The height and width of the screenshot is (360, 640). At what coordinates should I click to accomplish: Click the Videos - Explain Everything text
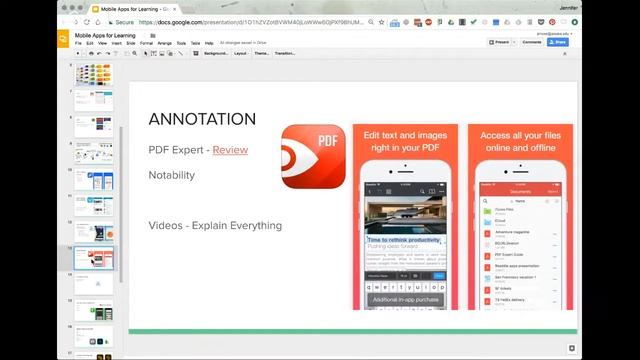(215, 225)
